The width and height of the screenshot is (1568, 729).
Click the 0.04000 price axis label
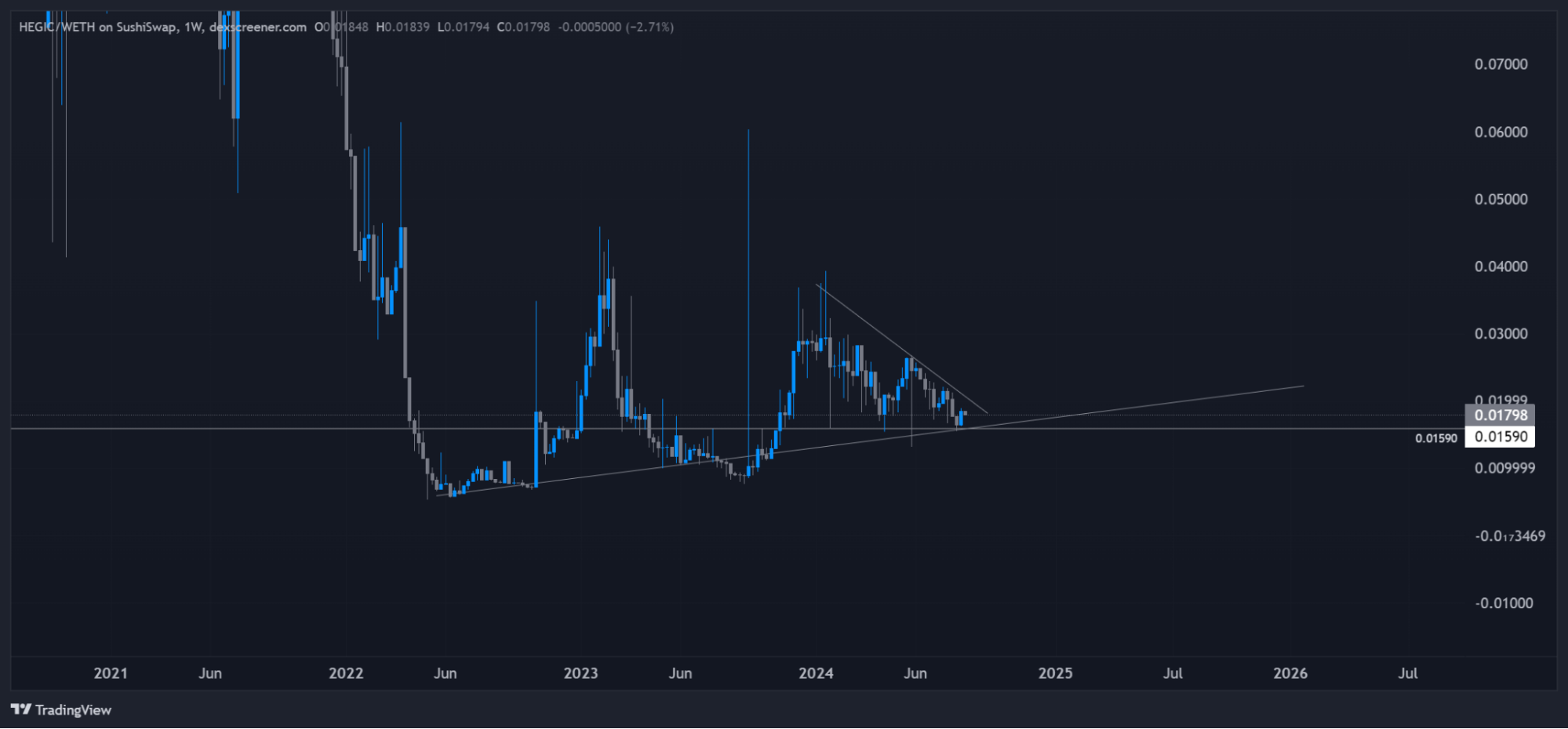click(x=1501, y=267)
